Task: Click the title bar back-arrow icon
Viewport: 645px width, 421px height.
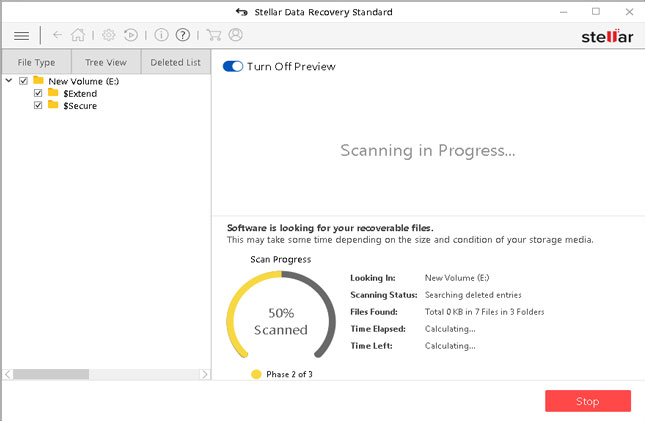Action: pos(241,12)
